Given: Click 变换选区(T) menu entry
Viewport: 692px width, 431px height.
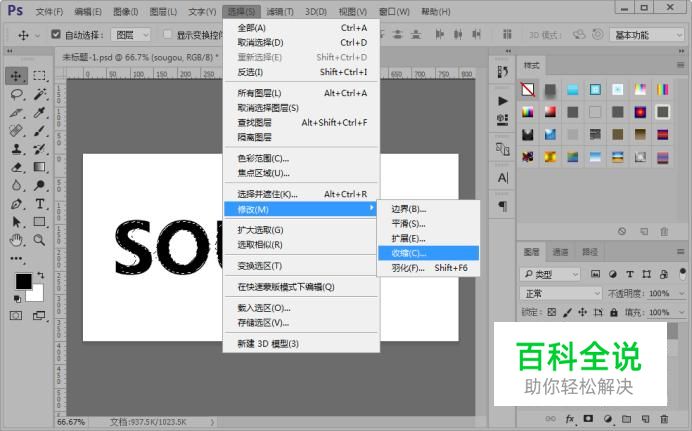Looking at the screenshot, I should [302, 266].
